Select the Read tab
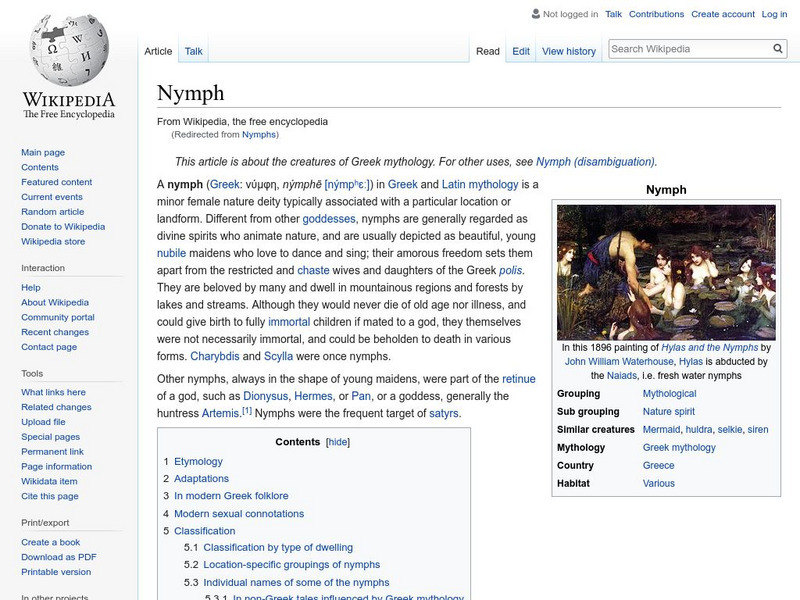This screenshot has height=600, width=800. [x=487, y=51]
